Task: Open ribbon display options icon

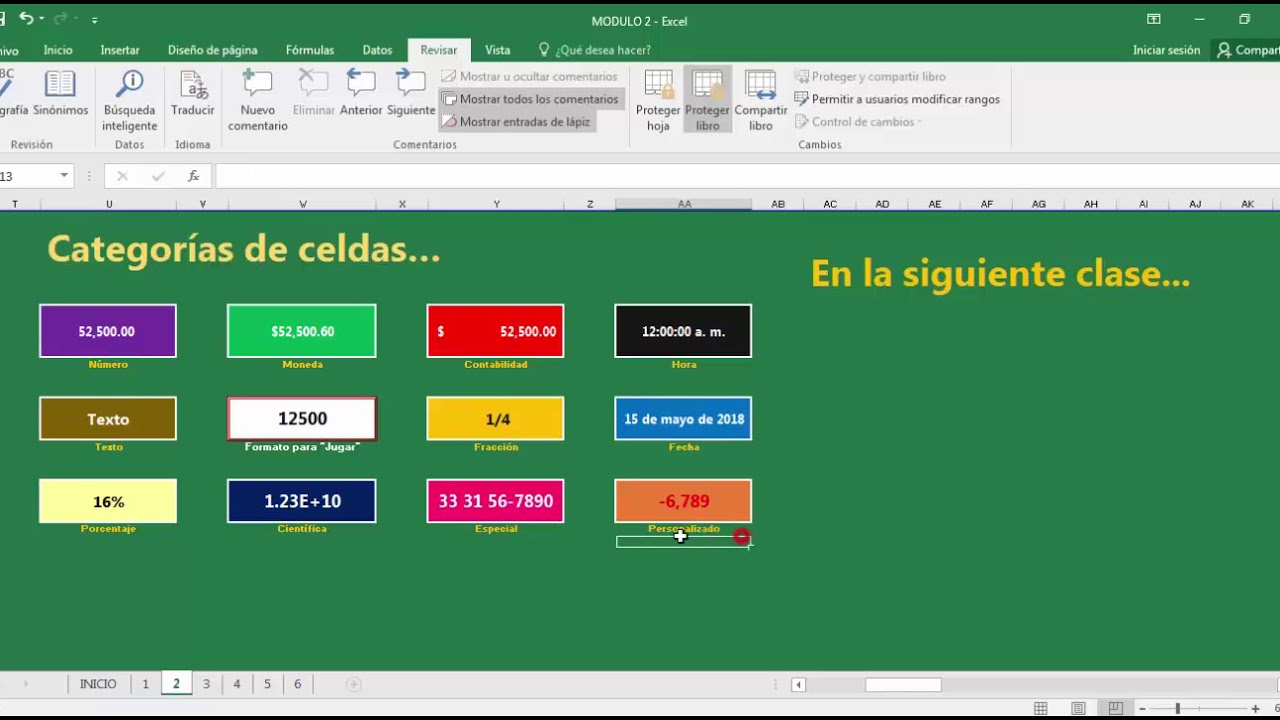Action: tap(1153, 19)
